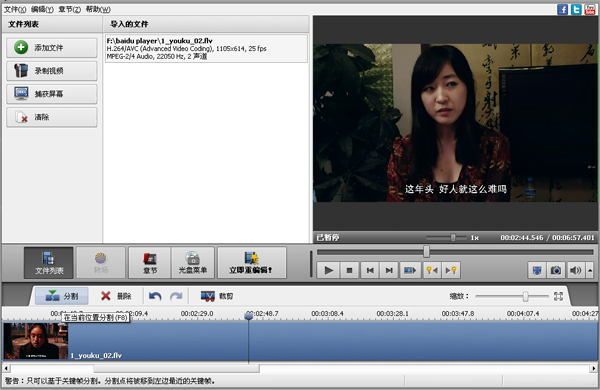The width and height of the screenshot is (600, 390).
Task: Click the playback speed slider handle
Action: 453,238
